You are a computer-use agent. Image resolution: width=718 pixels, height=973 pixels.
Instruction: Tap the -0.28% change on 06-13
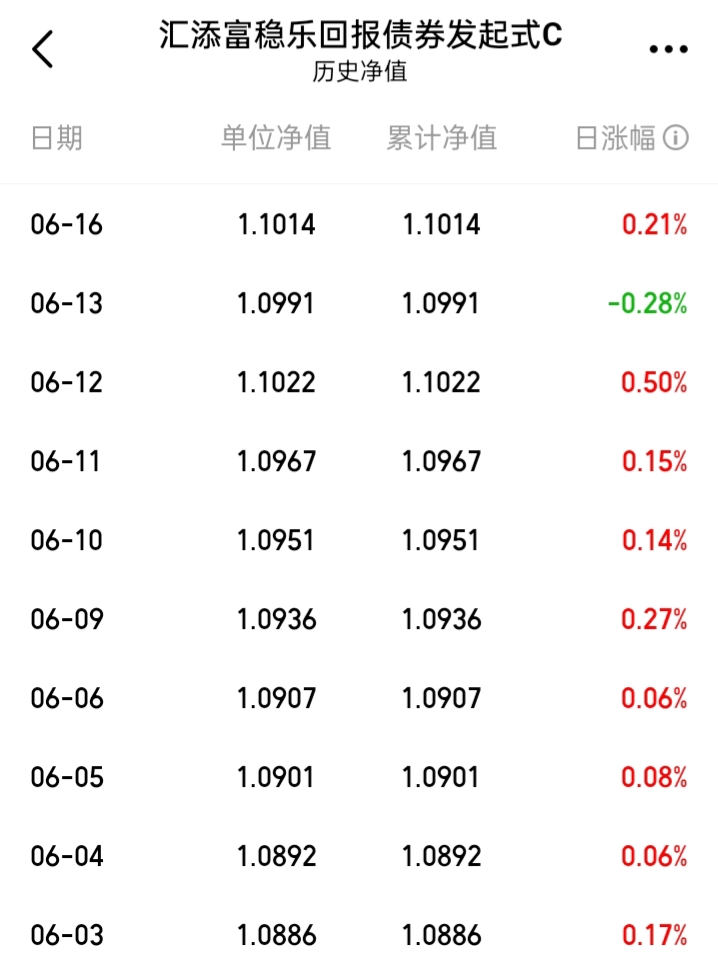647,303
